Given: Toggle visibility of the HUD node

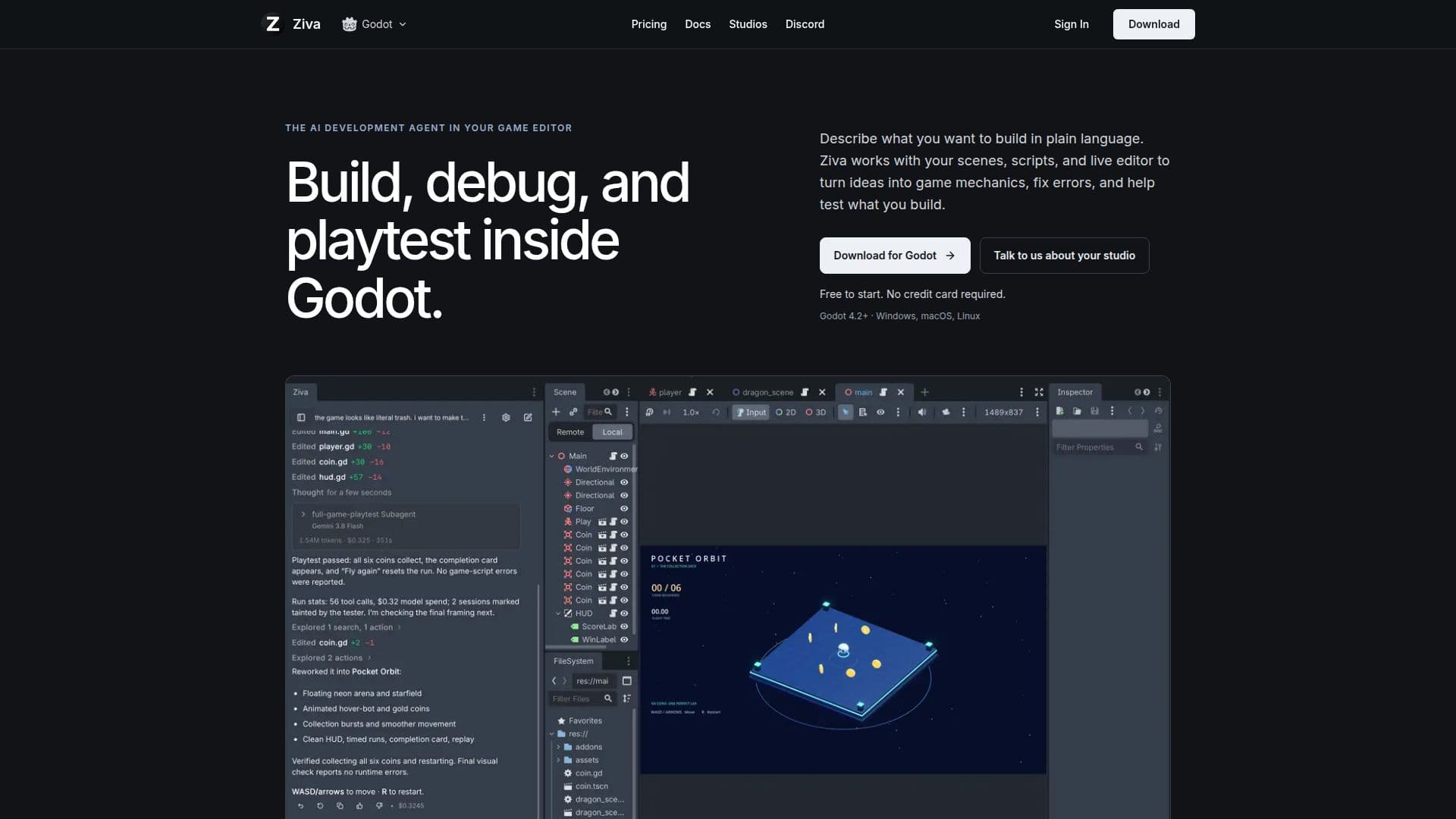Looking at the screenshot, I should click(x=624, y=613).
